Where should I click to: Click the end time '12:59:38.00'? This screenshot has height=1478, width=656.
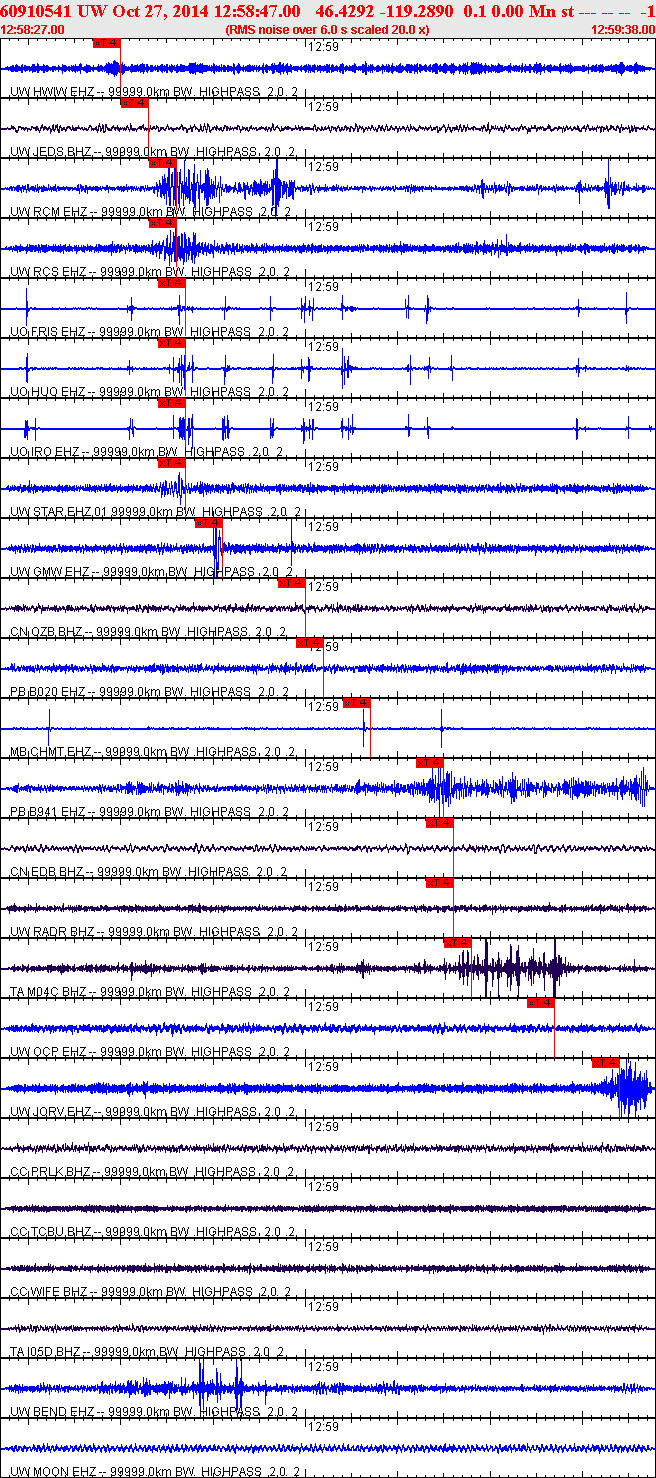pos(622,29)
